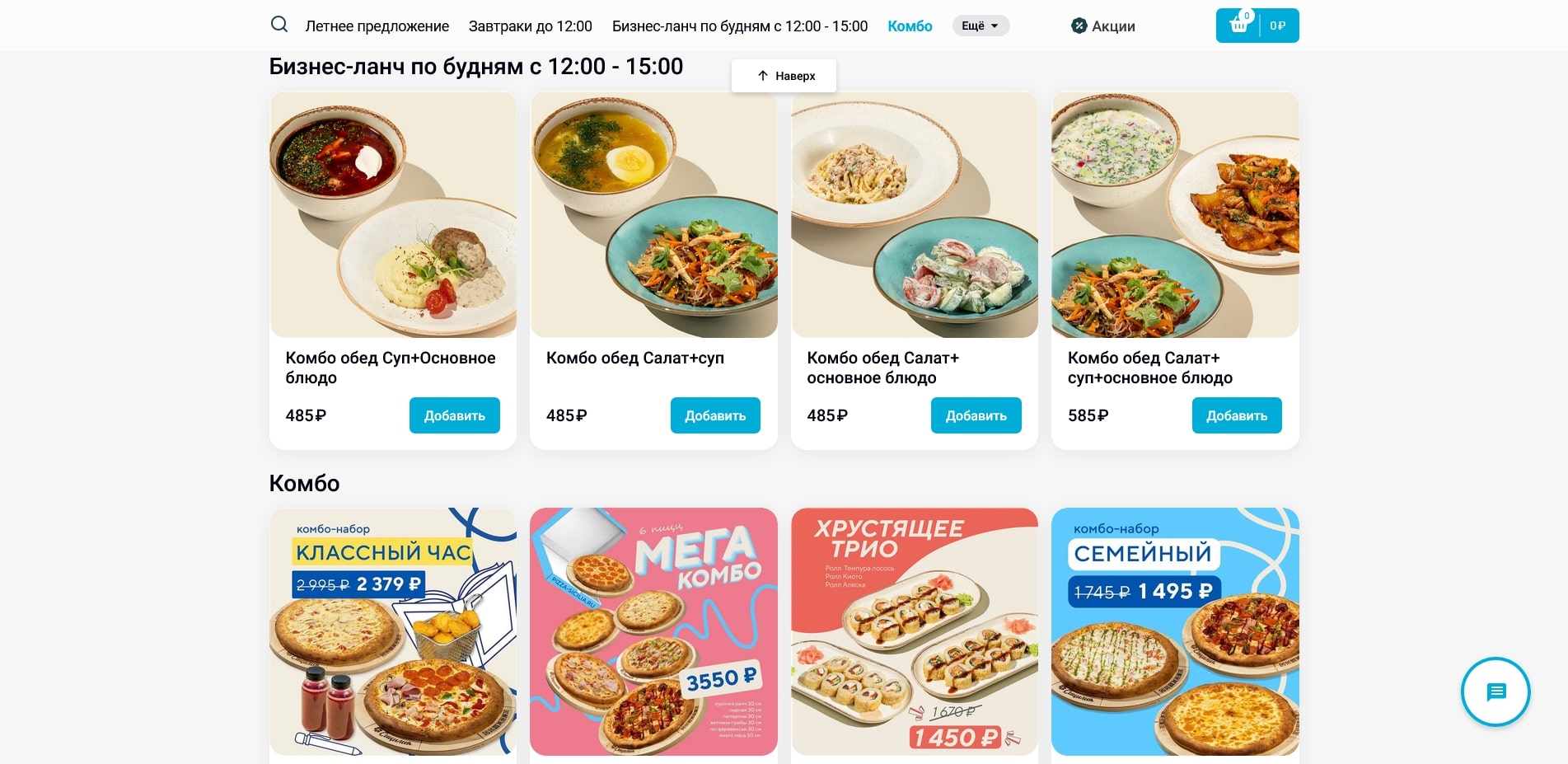Click the up arrow in Наверх button
This screenshot has height=764, width=1568.
tap(763, 76)
